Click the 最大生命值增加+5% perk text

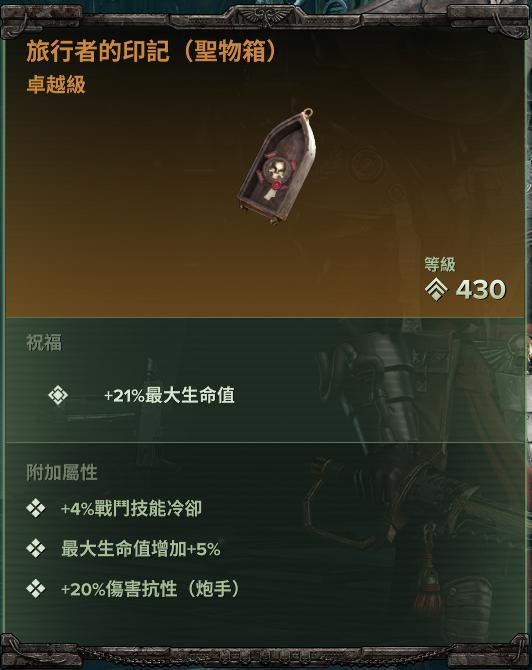[x=141, y=549]
